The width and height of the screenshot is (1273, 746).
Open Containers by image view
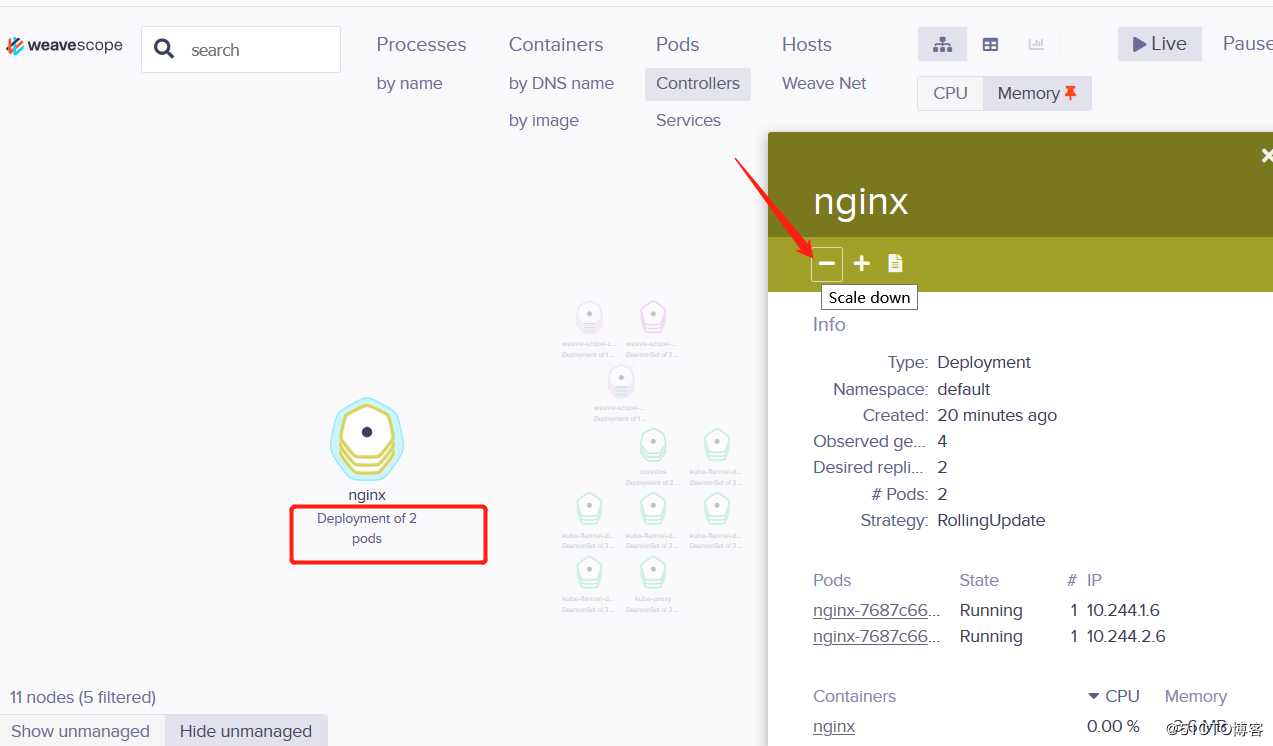pos(544,120)
